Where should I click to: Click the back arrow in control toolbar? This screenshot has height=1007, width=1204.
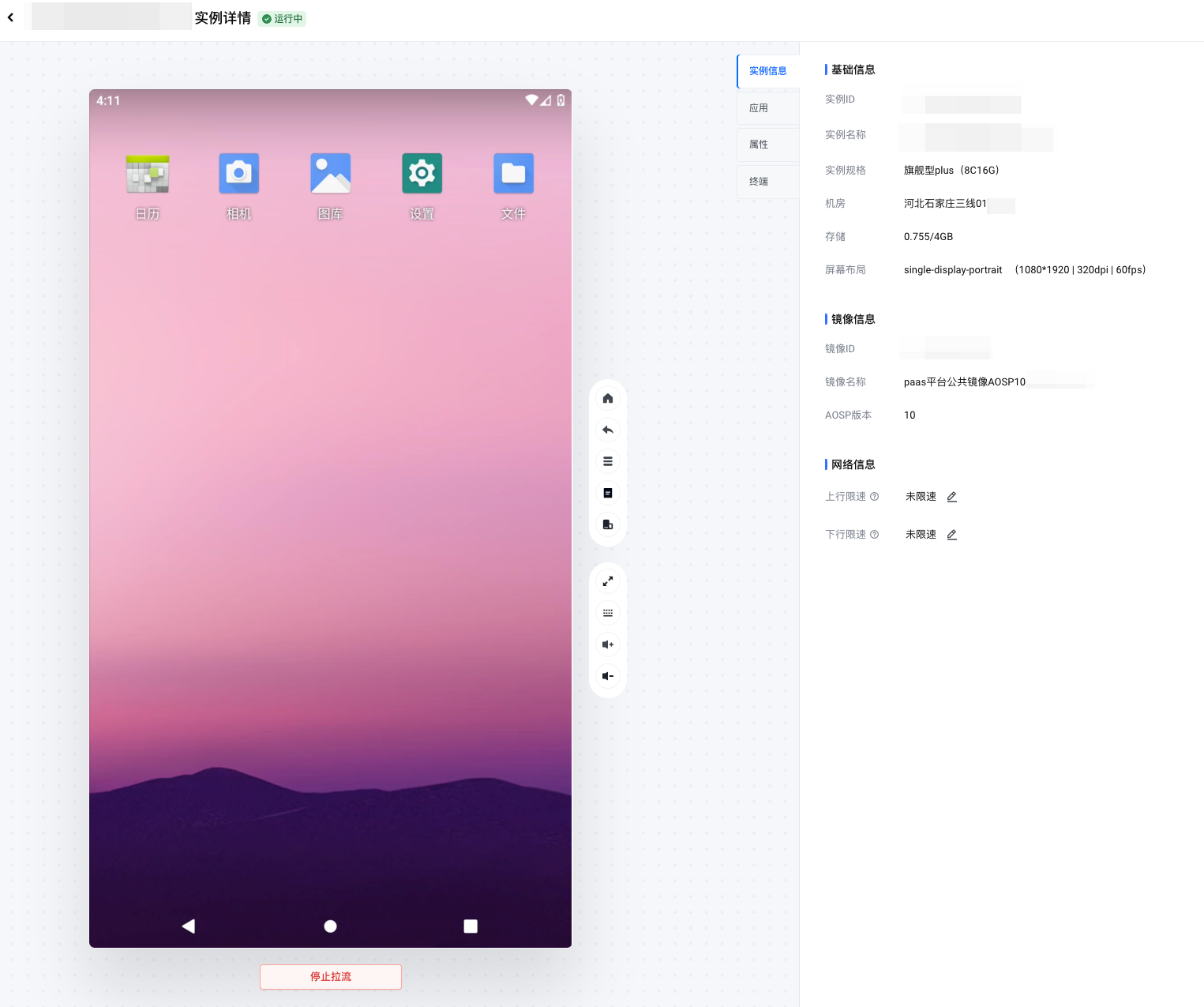tap(608, 430)
